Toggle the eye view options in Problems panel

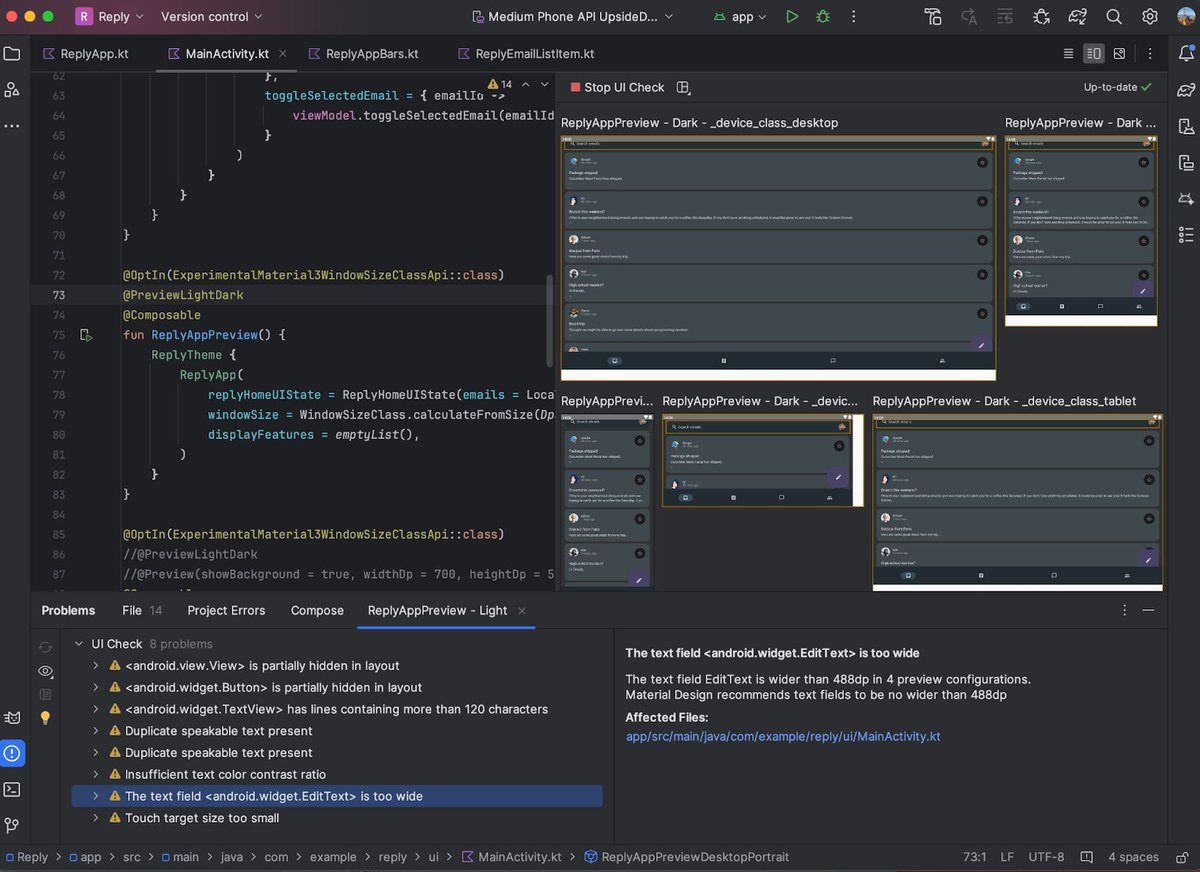45,671
